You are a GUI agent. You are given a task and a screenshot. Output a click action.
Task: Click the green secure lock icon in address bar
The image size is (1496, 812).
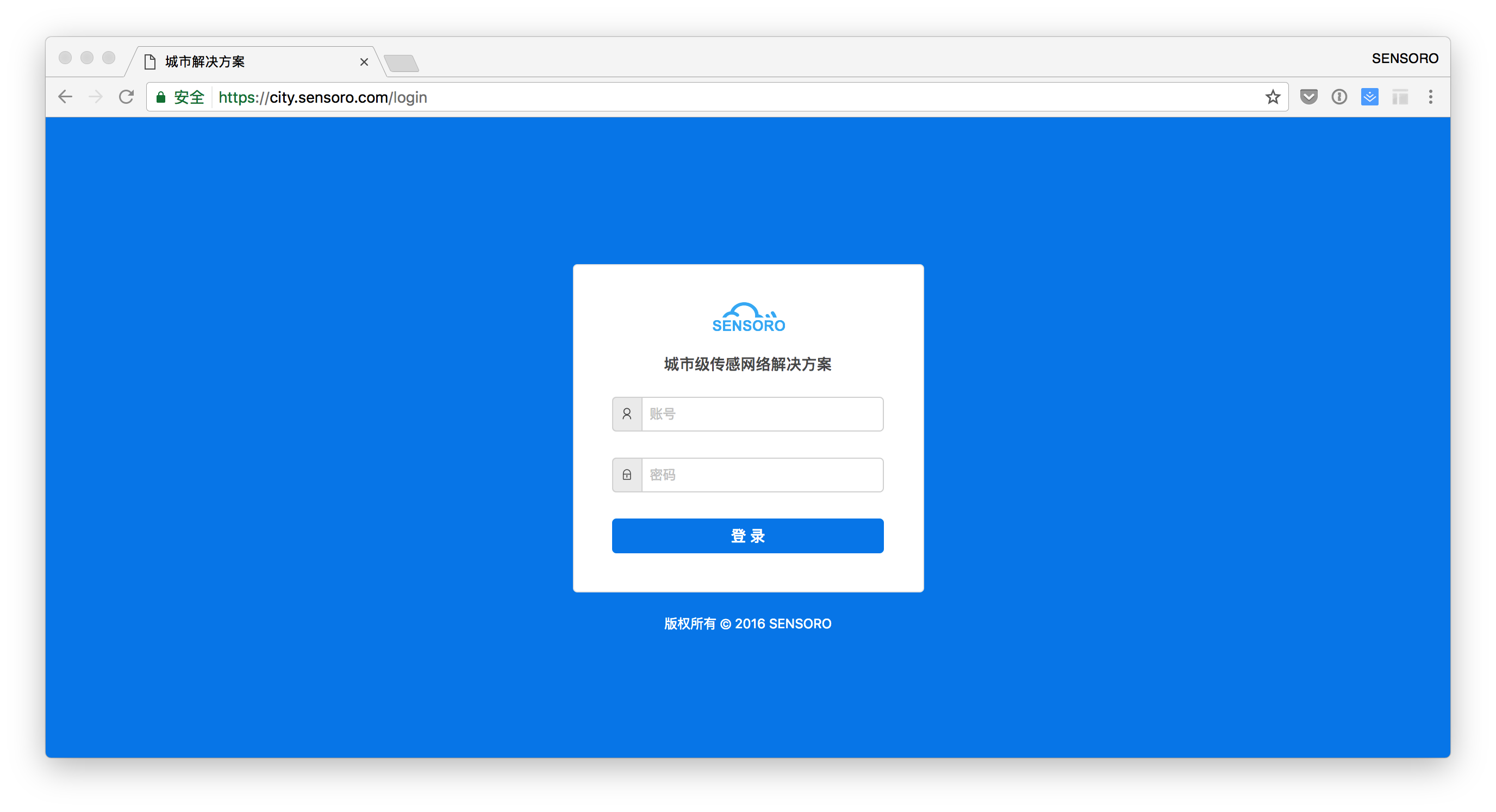point(161,97)
